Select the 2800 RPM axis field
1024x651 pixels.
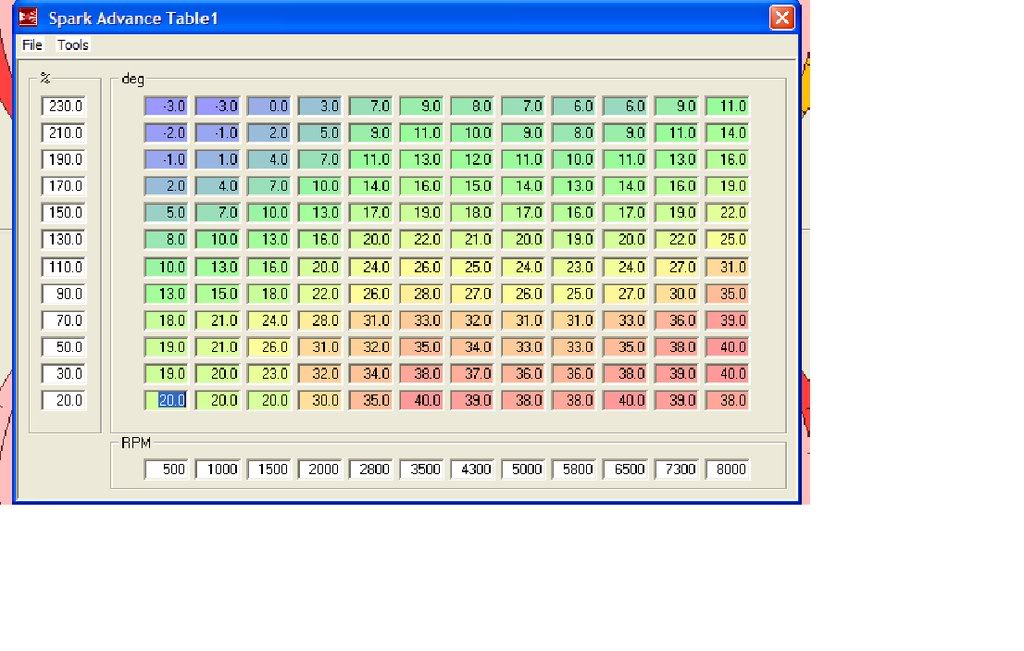point(371,468)
